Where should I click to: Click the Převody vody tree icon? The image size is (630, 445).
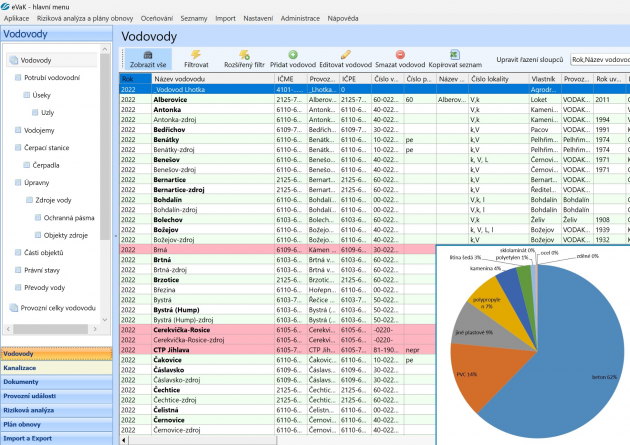click(18, 287)
